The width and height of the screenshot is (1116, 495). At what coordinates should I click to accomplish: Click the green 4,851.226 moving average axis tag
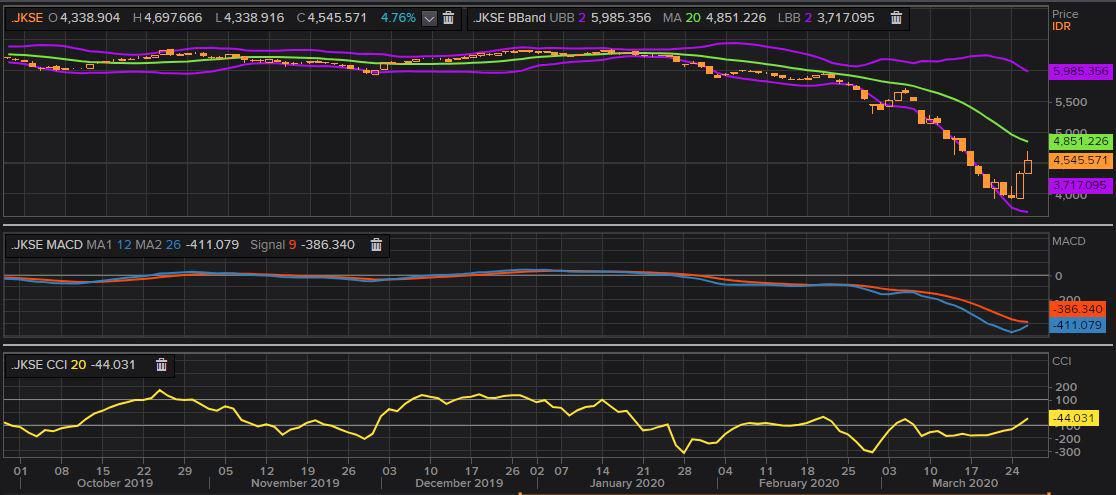coord(1080,142)
